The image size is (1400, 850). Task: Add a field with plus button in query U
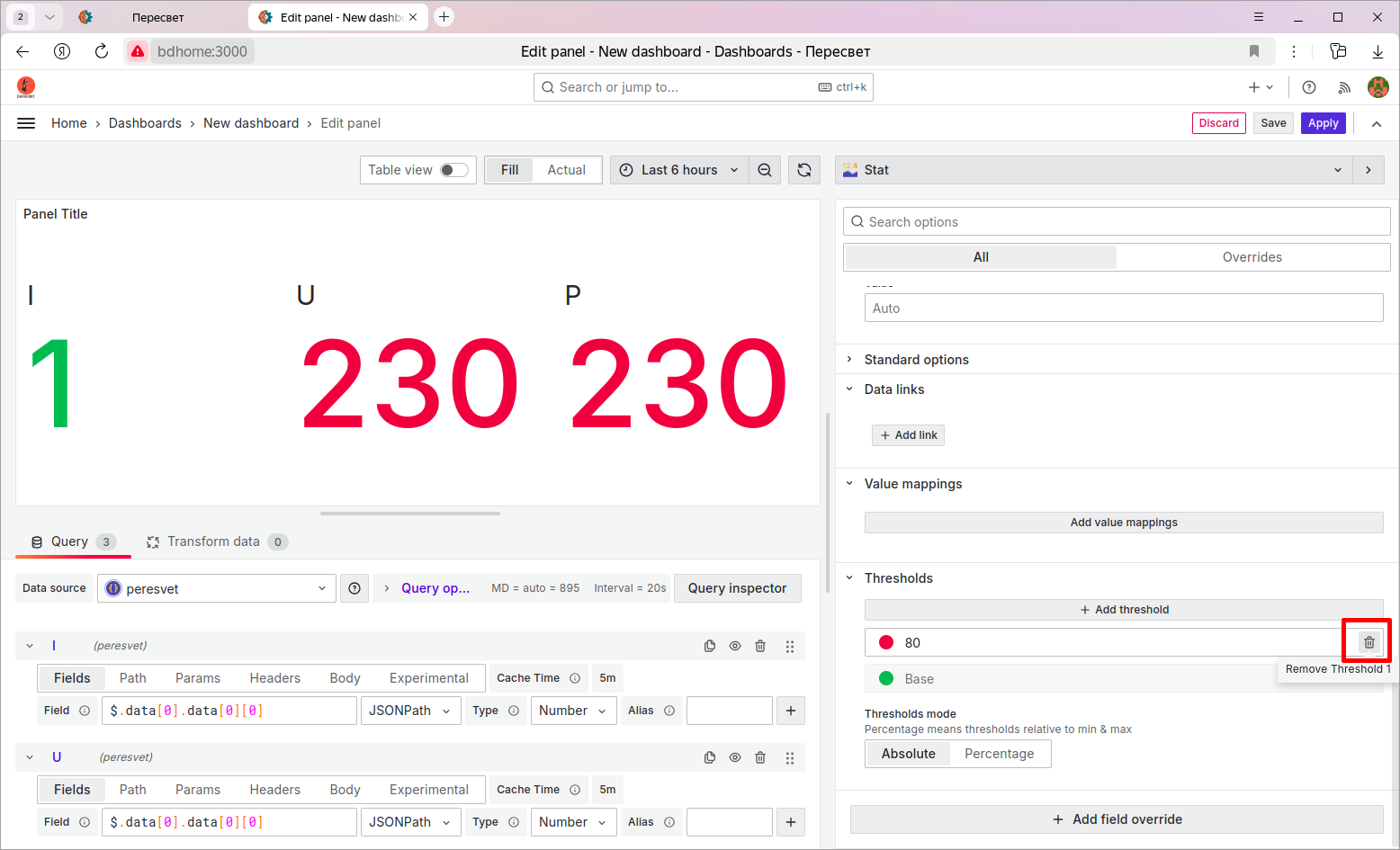pos(791,822)
